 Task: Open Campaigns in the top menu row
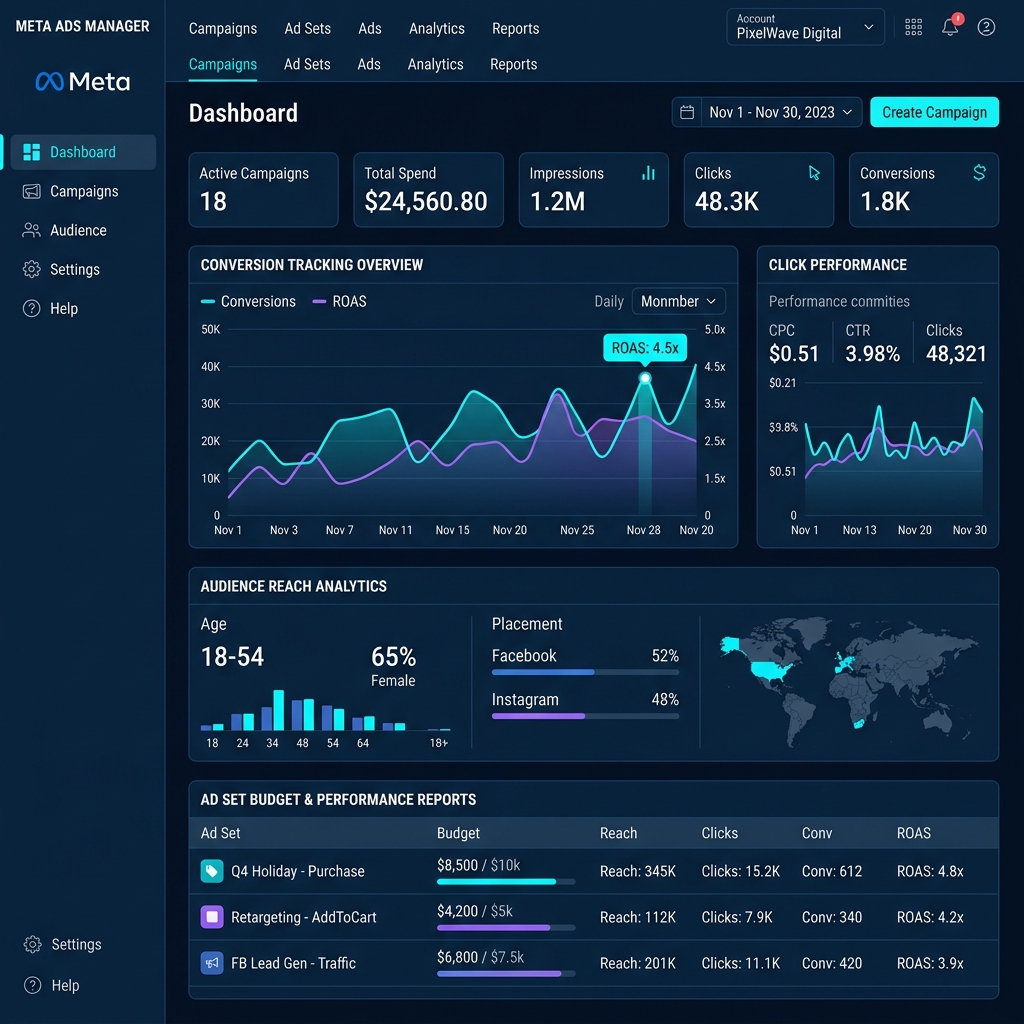(x=223, y=29)
